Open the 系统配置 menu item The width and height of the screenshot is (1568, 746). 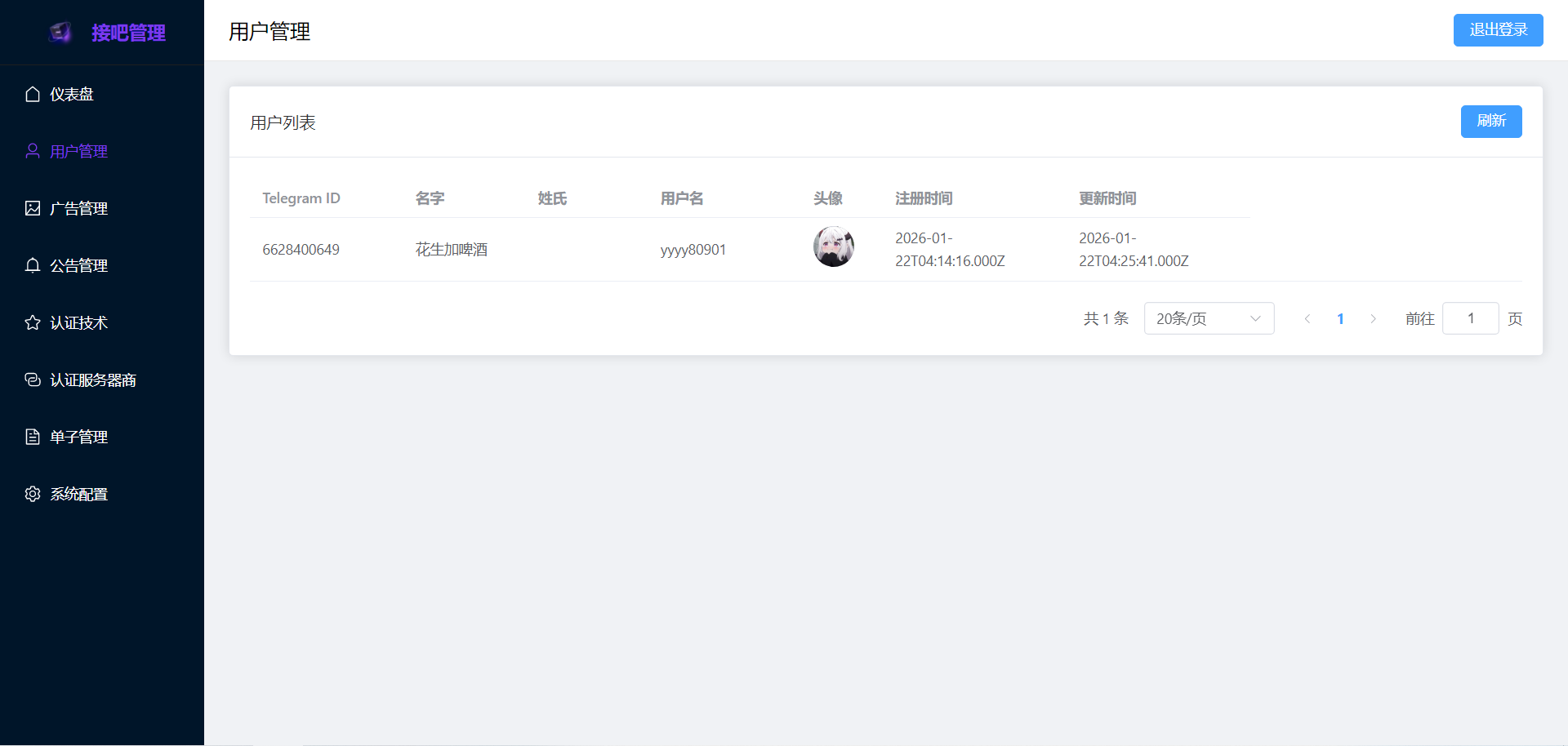pos(78,495)
